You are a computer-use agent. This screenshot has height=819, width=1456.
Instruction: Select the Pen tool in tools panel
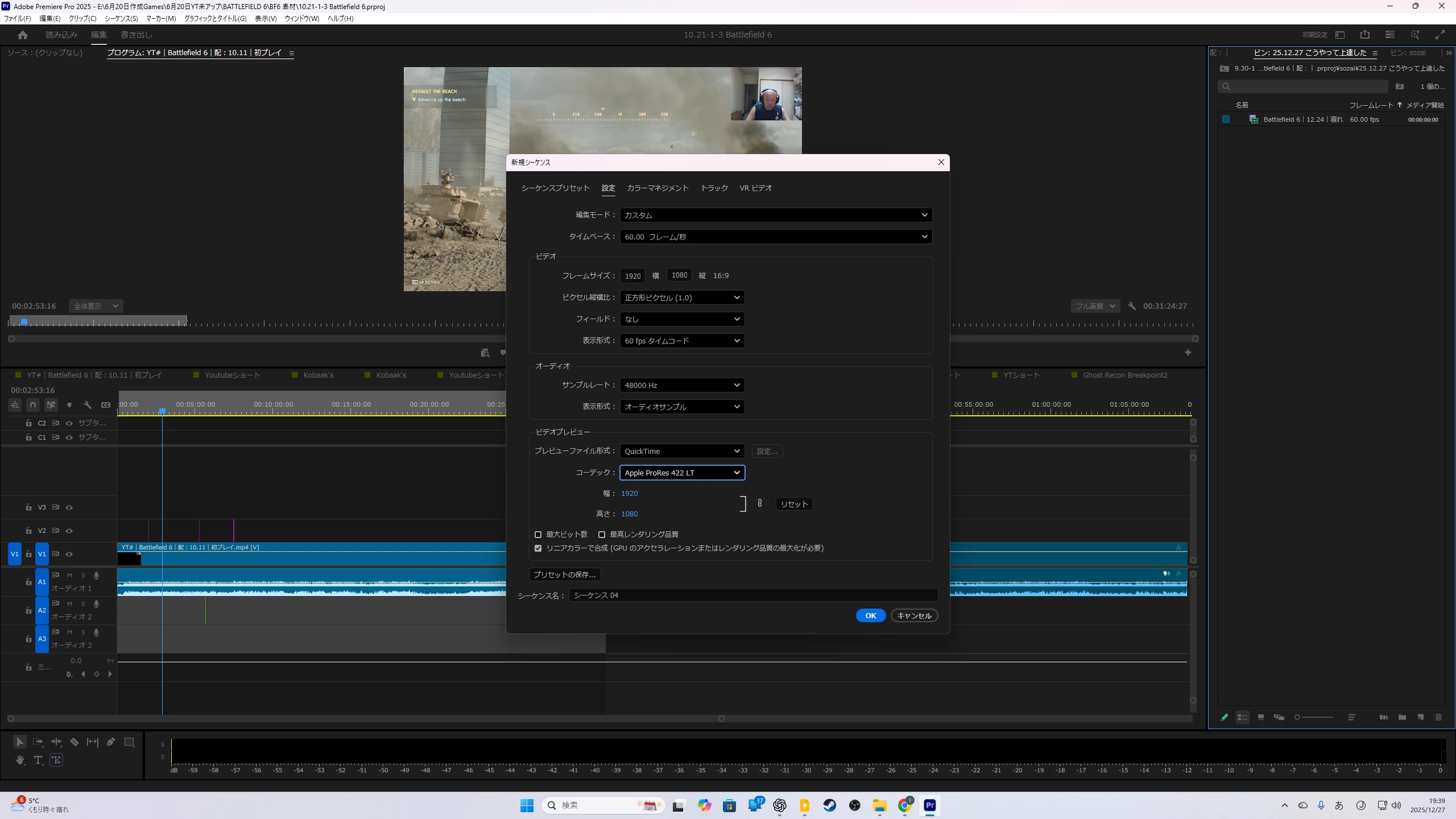tap(111, 742)
